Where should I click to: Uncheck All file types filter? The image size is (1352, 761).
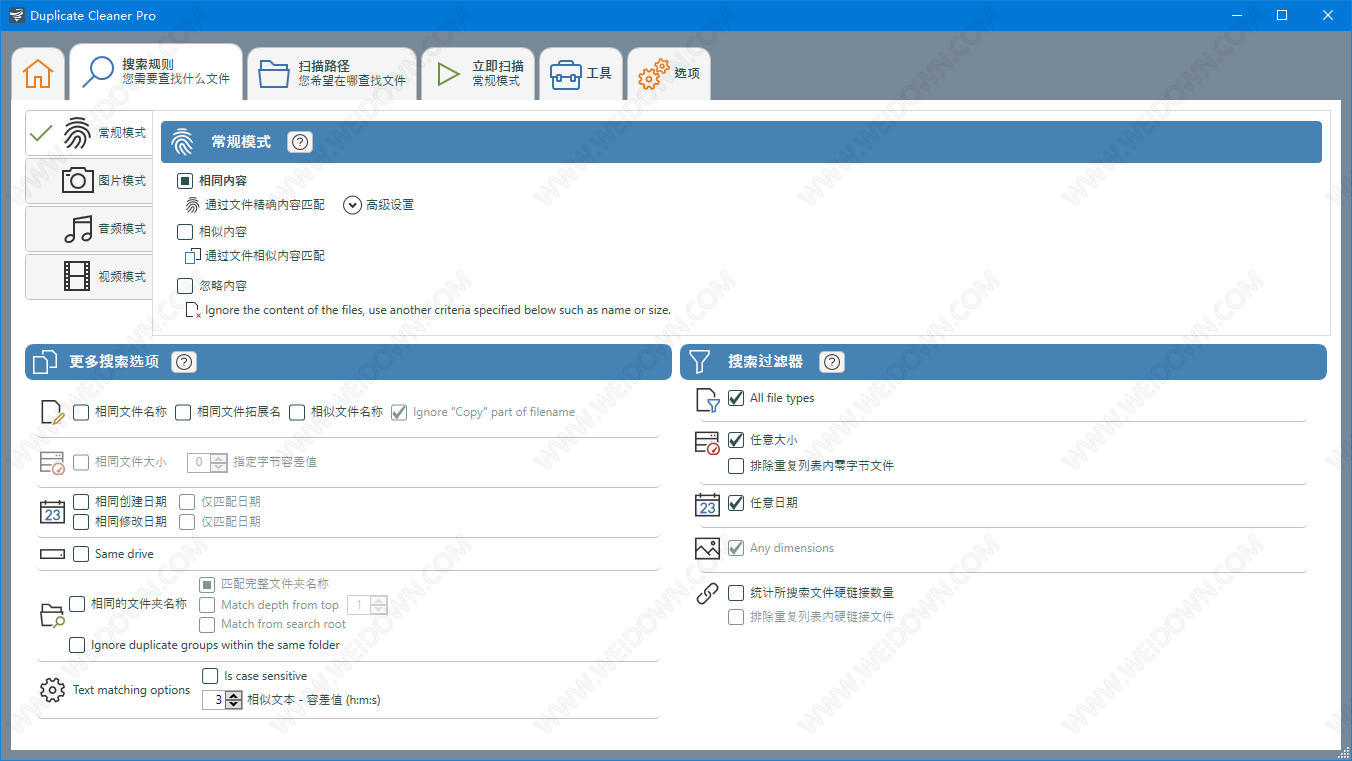click(736, 398)
